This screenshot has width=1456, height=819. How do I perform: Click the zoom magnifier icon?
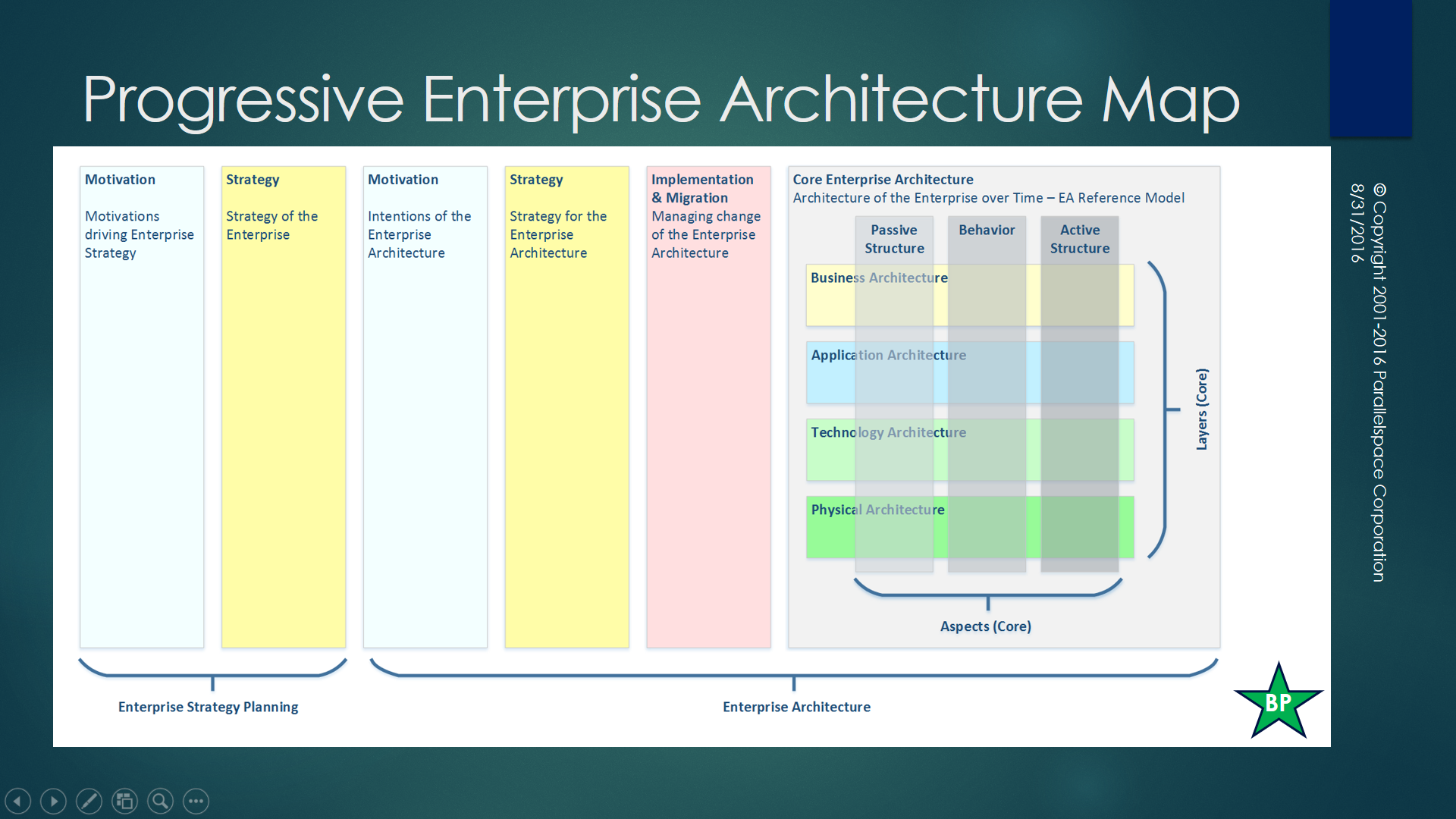[x=160, y=801]
